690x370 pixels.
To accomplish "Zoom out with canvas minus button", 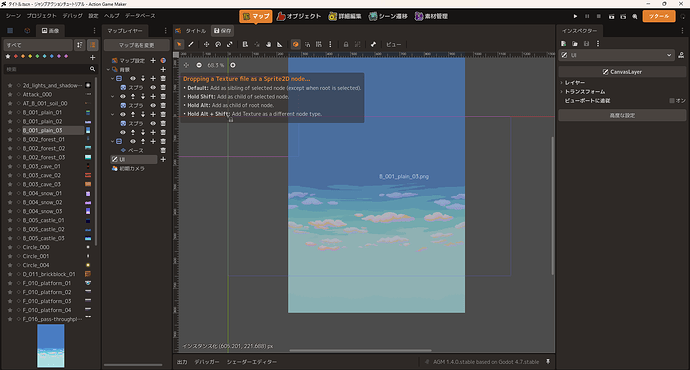I will pyautogui.click(x=199, y=65).
